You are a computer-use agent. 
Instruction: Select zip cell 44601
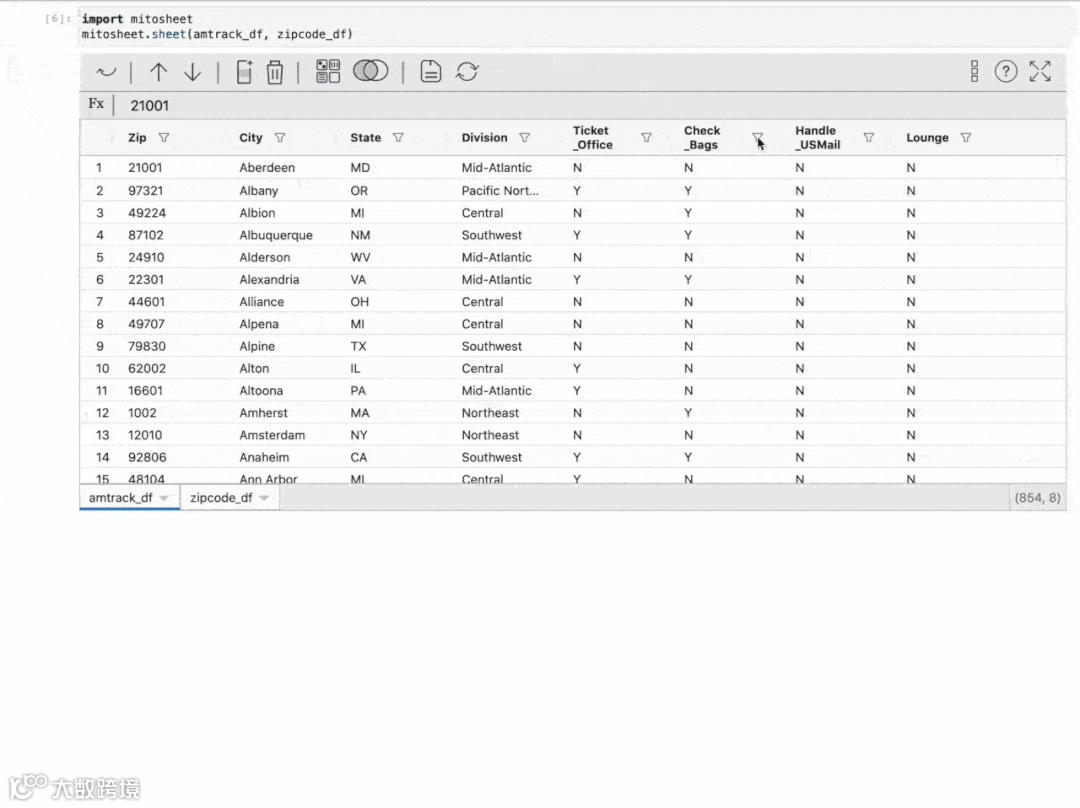pos(146,302)
